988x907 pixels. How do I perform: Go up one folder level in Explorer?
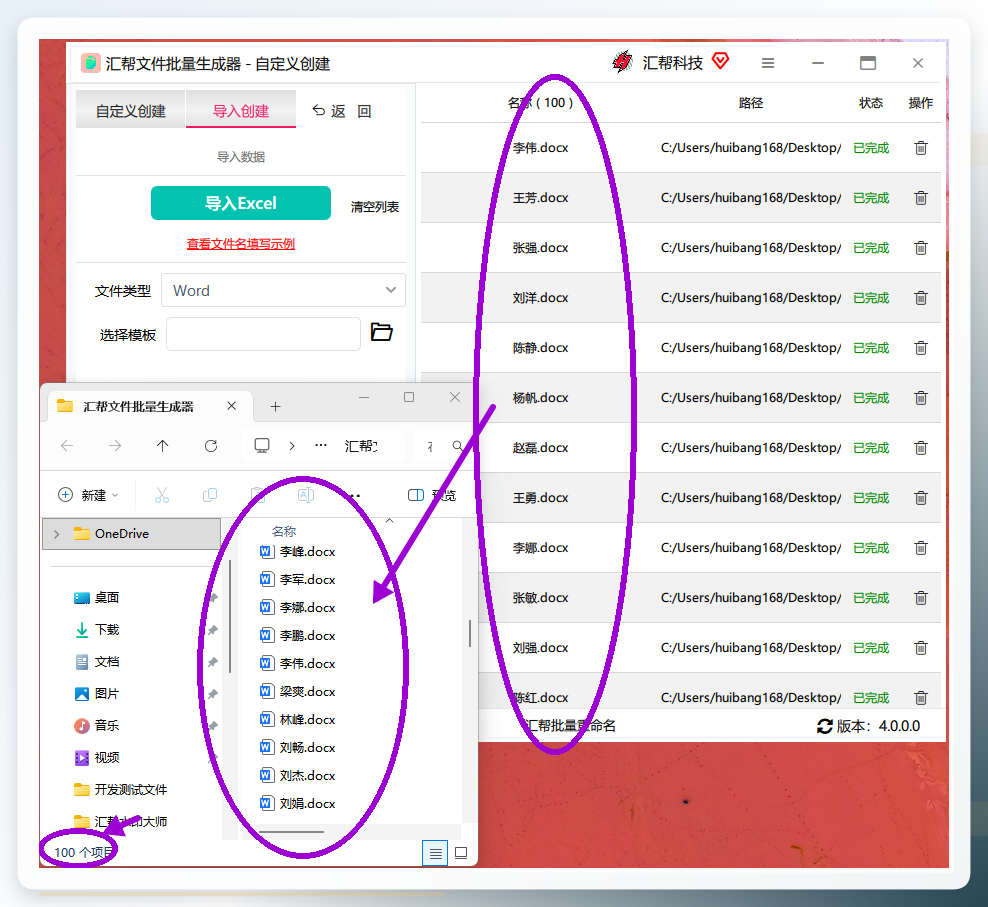pos(163,446)
